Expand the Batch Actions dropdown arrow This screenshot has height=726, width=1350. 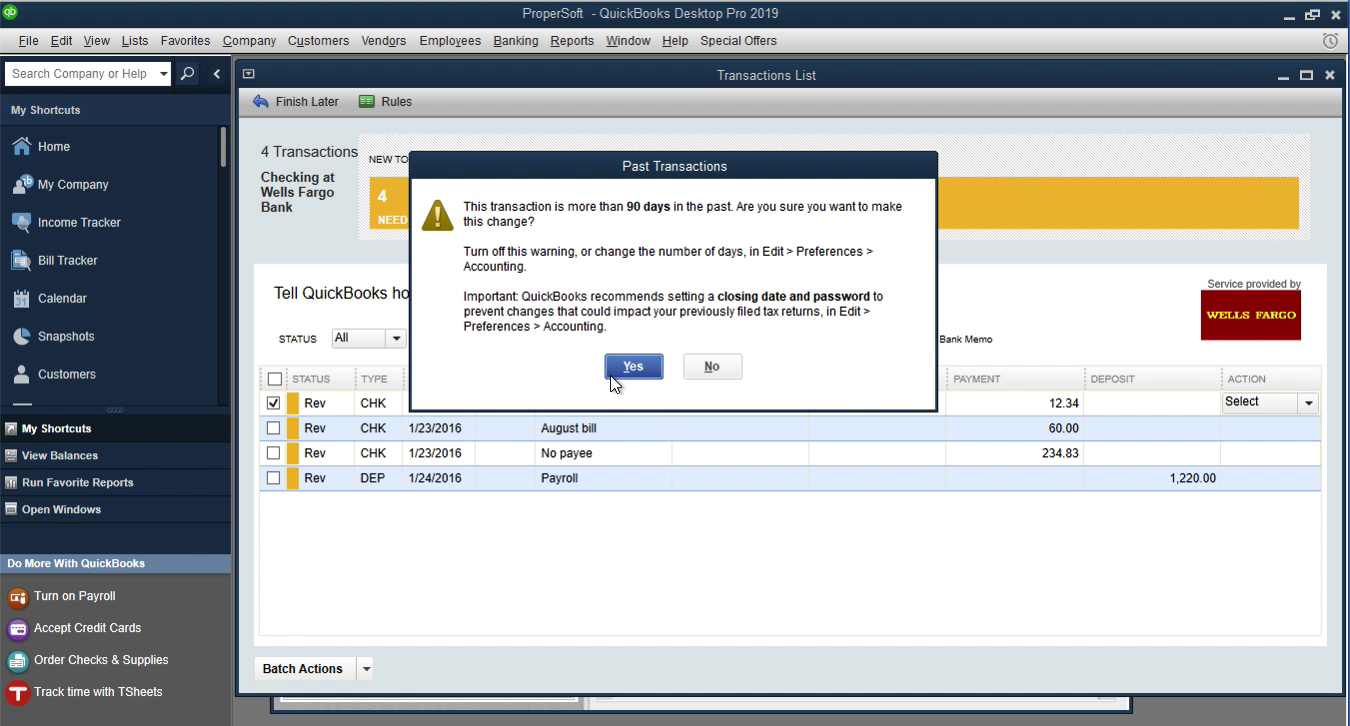coord(366,669)
